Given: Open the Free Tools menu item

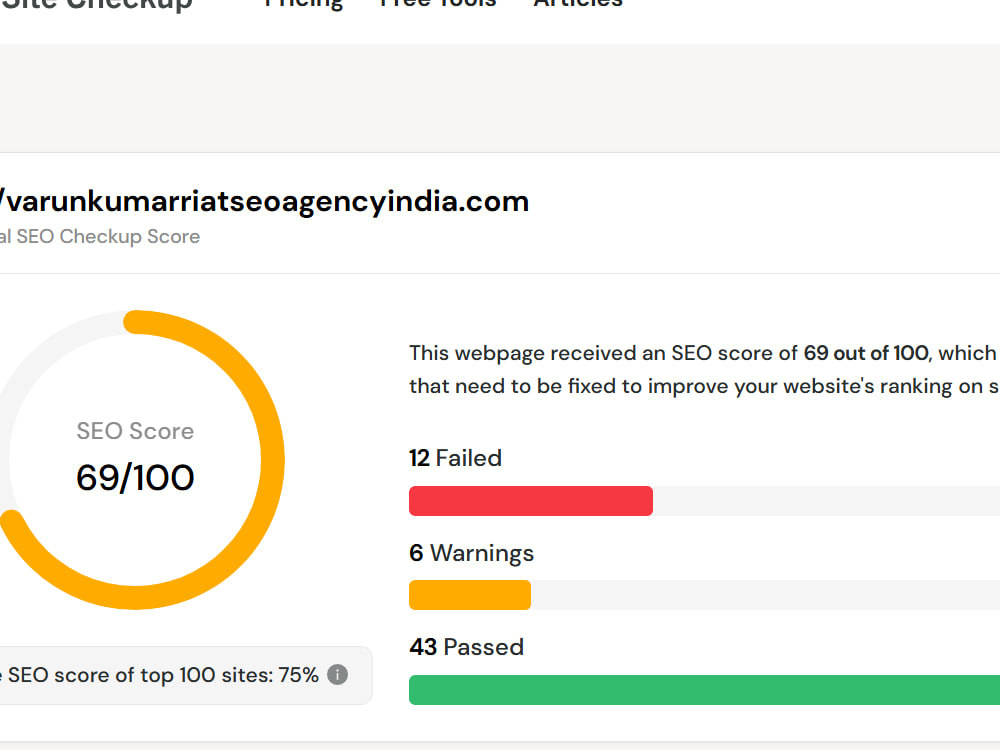Looking at the screenshot, I should coord(438,3).
